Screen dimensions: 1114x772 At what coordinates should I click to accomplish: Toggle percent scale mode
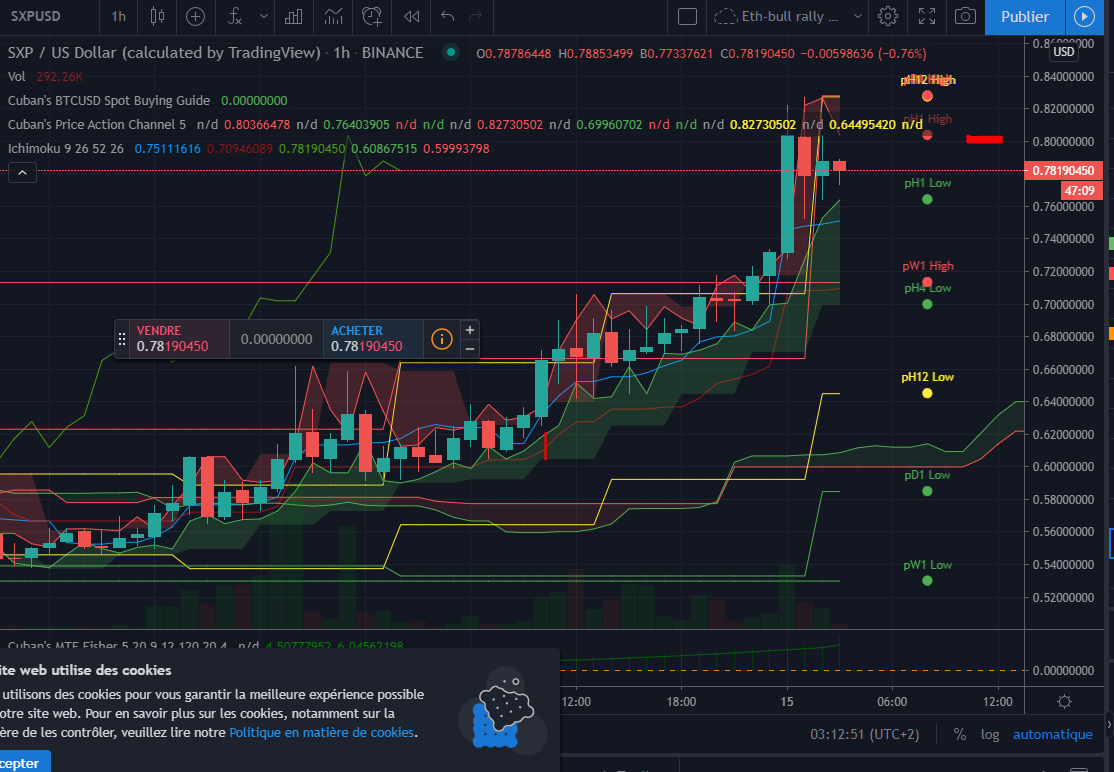pos(960,734)
